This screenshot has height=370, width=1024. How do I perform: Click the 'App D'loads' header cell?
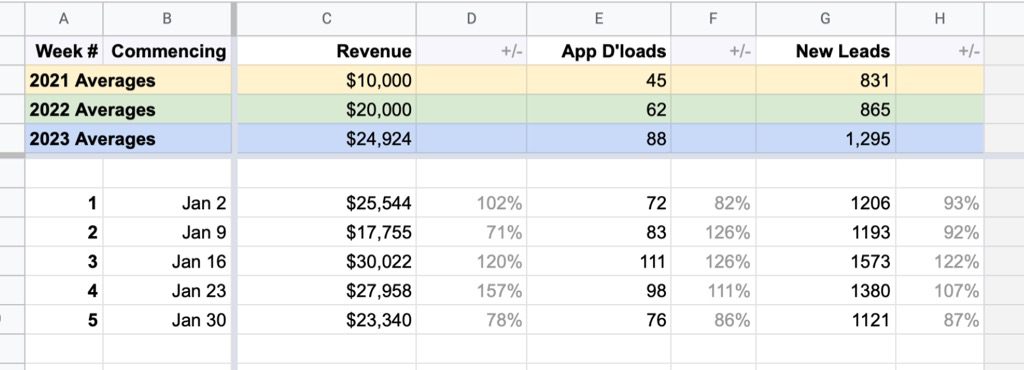pos(599,51)
